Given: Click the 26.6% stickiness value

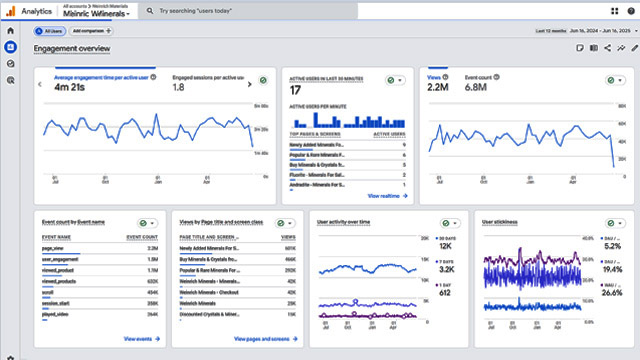Looking at the screenshot, I should (x=612, y=293).
